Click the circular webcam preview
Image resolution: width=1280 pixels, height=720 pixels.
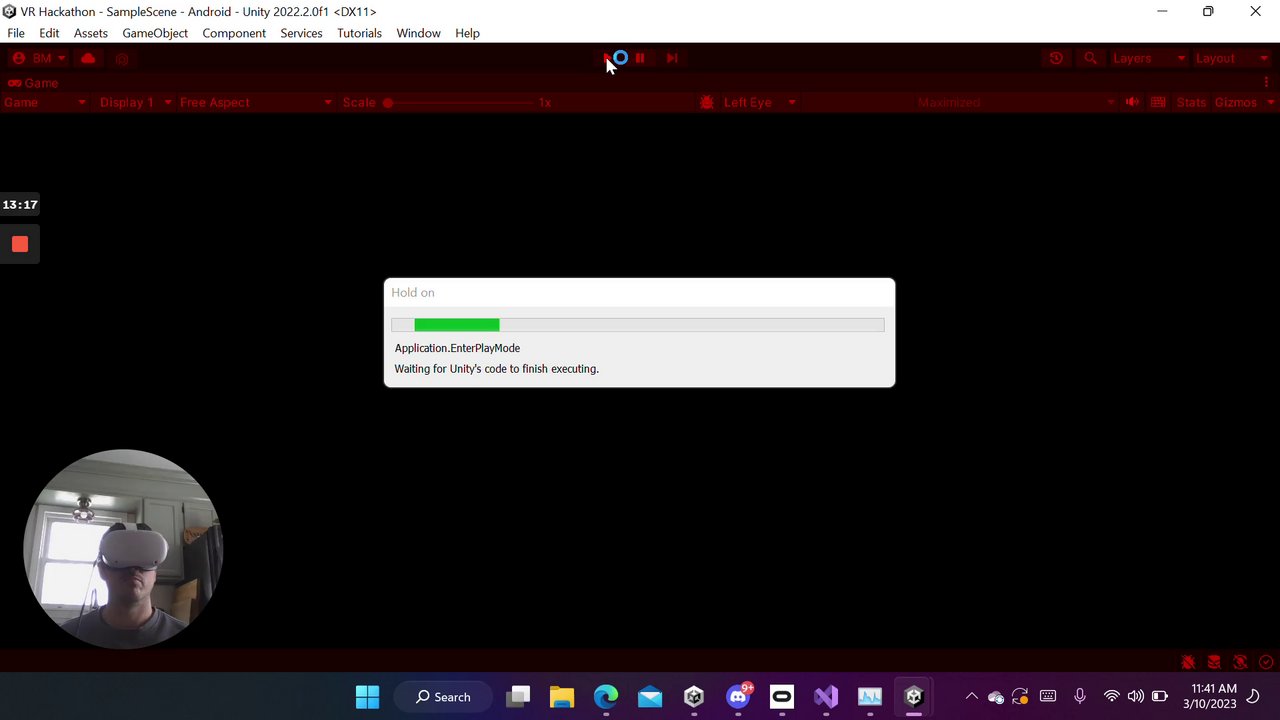coord(123,549)
